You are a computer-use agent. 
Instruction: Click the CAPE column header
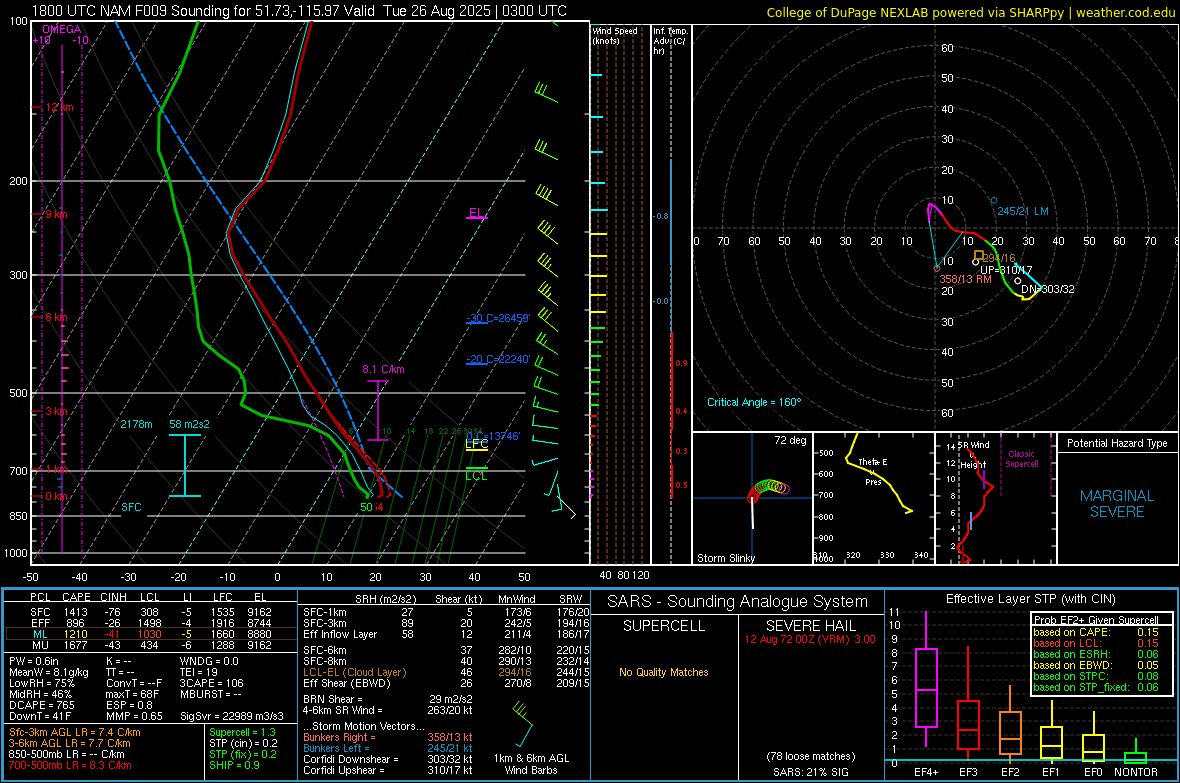coord(76,597)
